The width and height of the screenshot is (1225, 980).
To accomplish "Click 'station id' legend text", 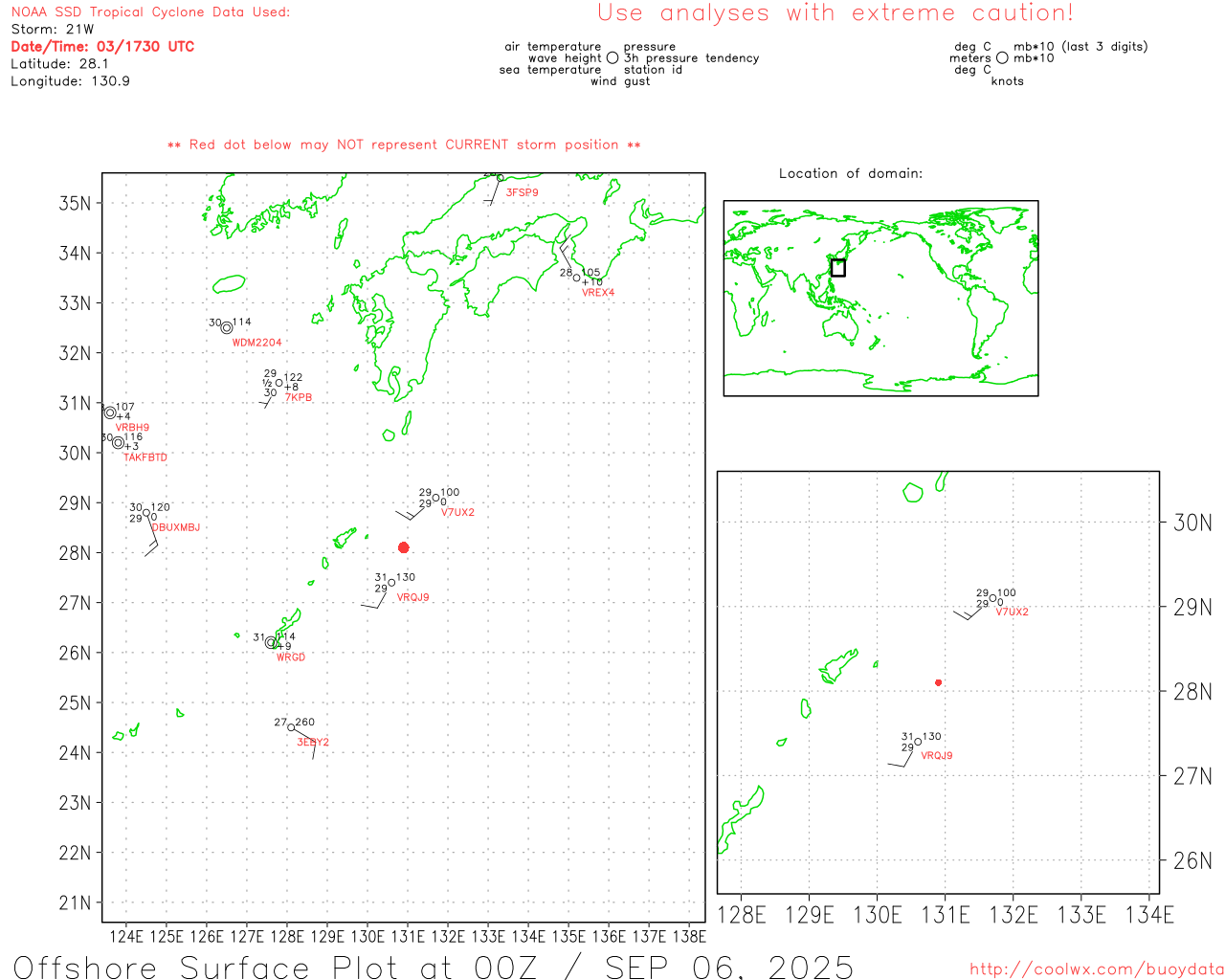I will click(x=653, y=70).
